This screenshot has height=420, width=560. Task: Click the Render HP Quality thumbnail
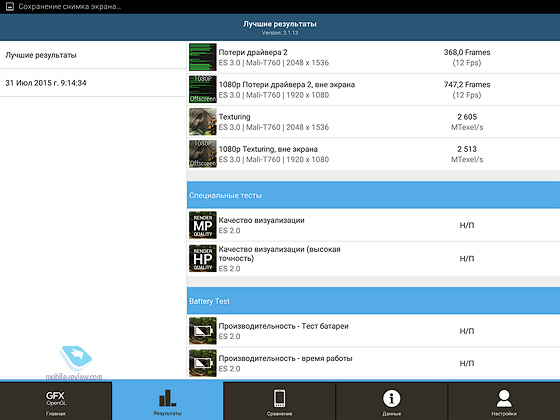[202, 258]
